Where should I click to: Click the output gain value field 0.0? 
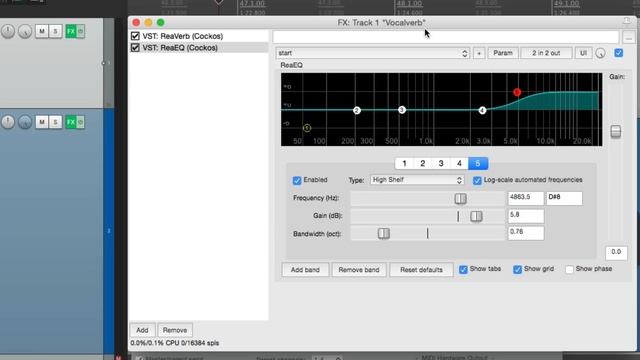click(616, 253)
